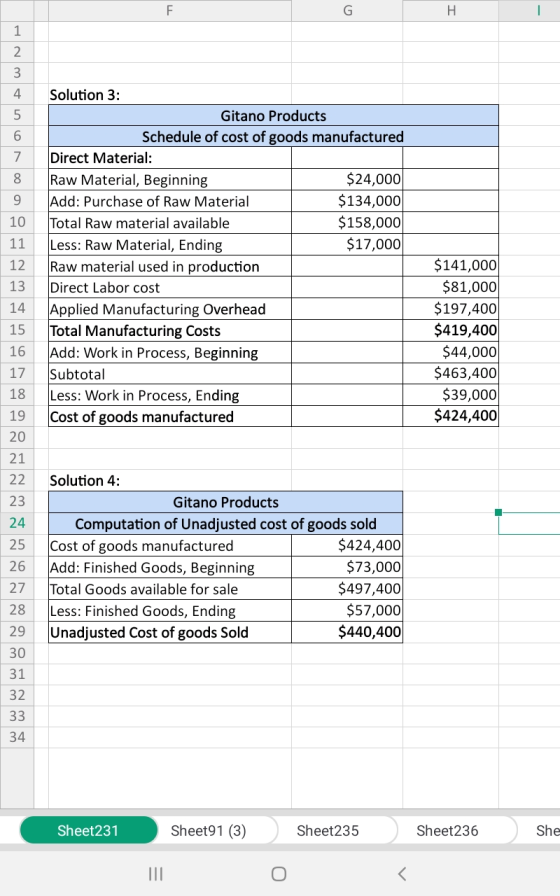Open the Sheet91 (3) tab

209,830
